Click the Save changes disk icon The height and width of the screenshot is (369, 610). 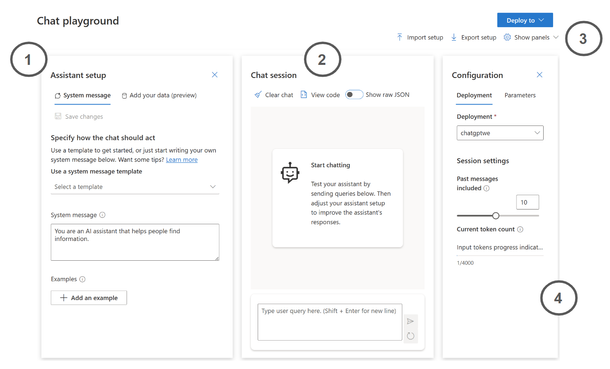point(58,116)
